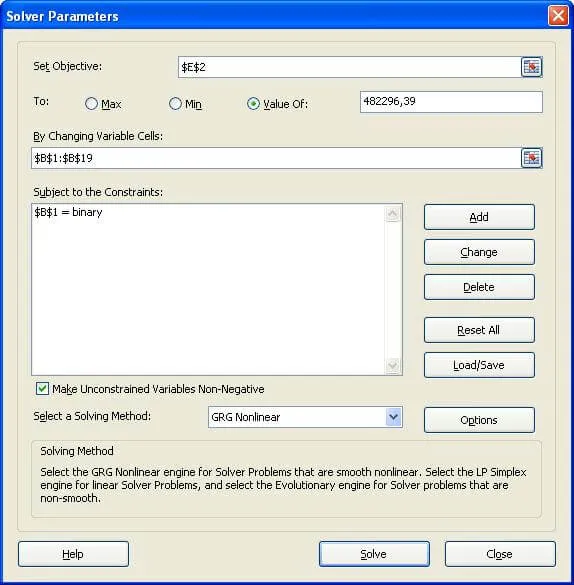Open solver Options
The image size is (574, 585).
tap(479, 420)
